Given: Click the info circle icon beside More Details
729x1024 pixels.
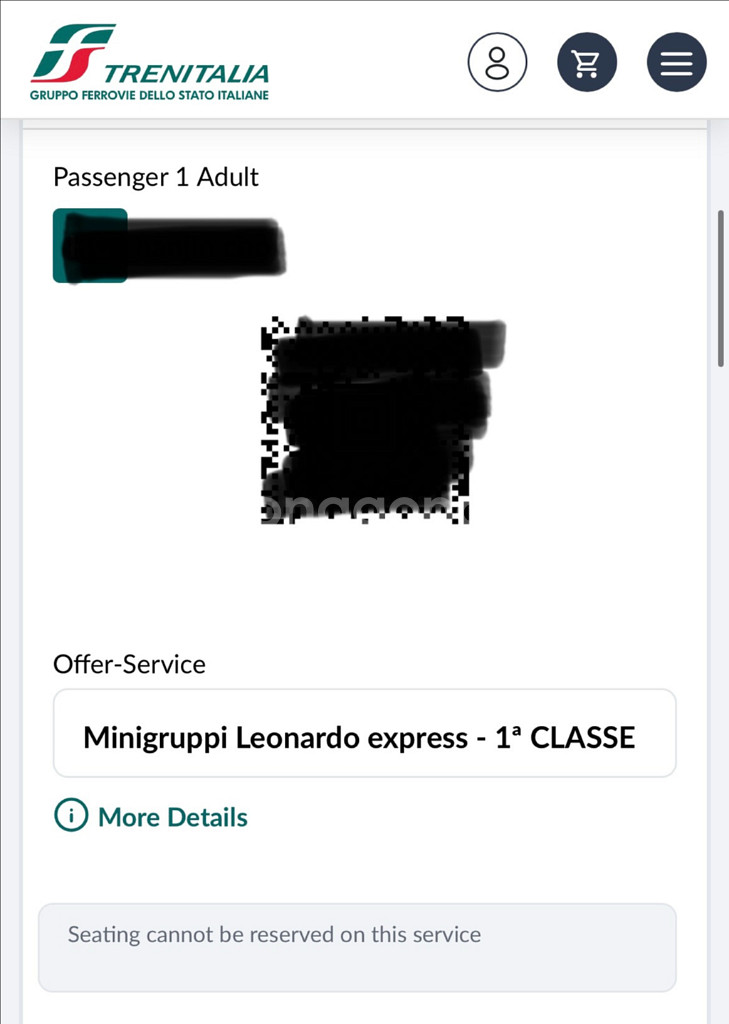Looking at the screenshot, I should tap(71, 816).
